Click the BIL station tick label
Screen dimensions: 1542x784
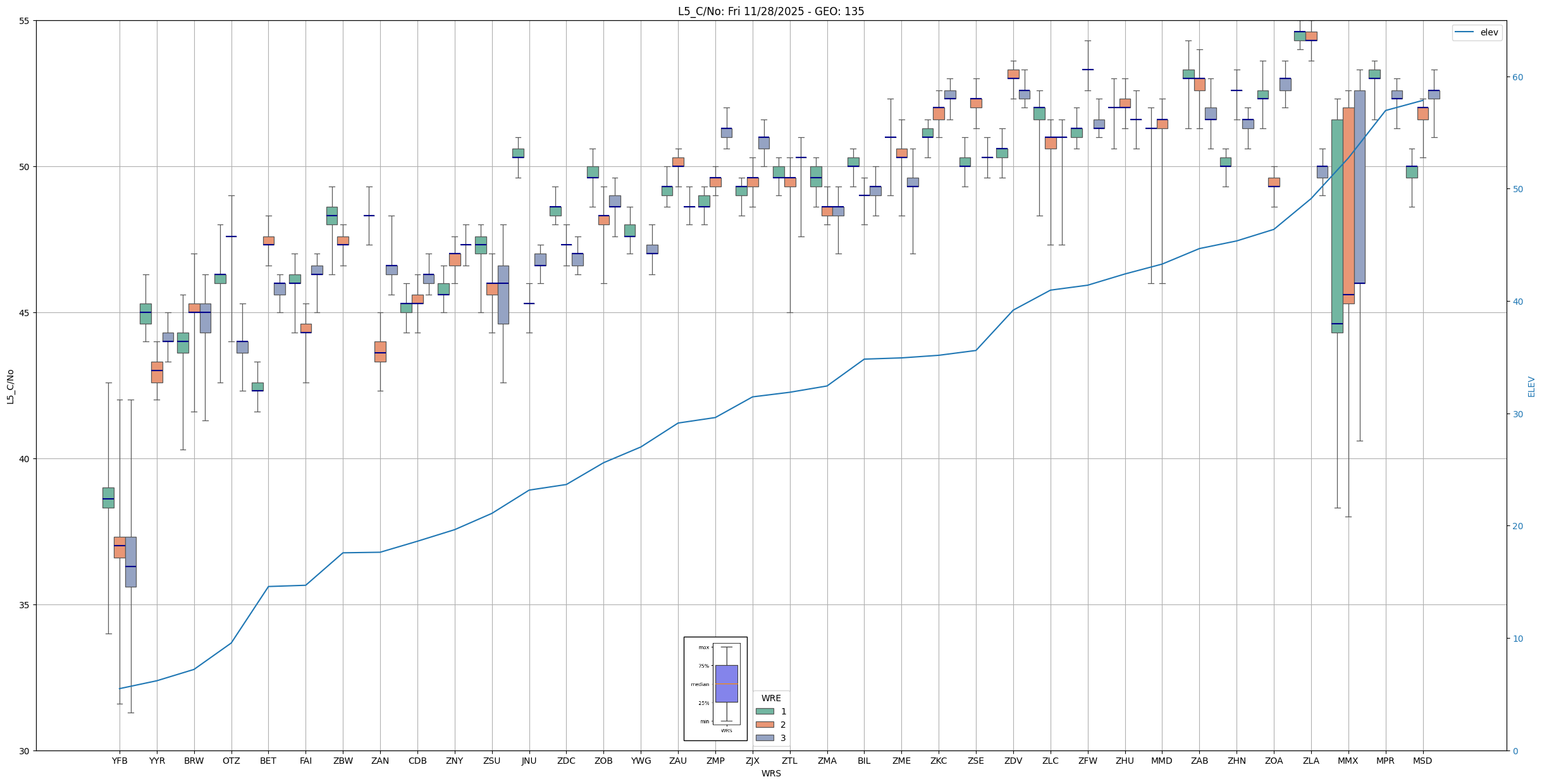[x=864, y=761]
